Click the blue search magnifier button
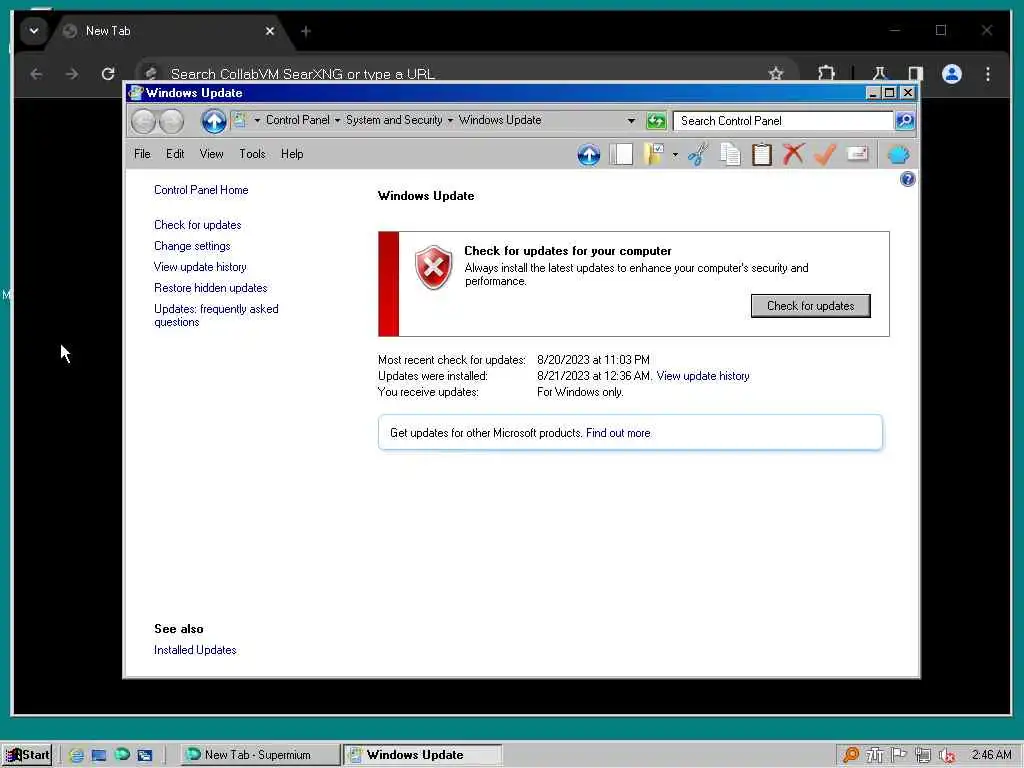The image size is (1024, 768). [905, 121]
